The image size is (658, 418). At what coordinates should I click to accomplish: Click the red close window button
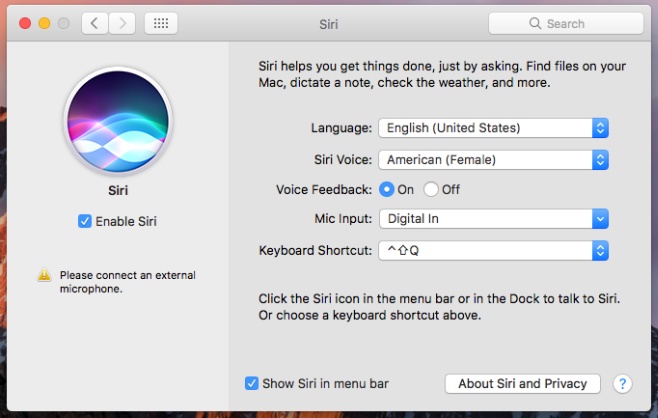click(x=25, y=24)
